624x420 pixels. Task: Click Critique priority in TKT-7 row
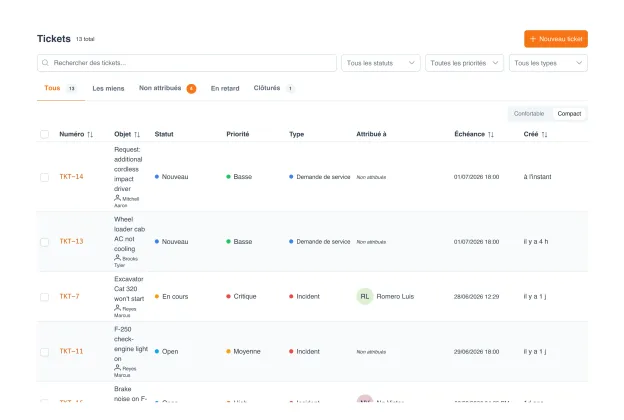pos(241,297)
